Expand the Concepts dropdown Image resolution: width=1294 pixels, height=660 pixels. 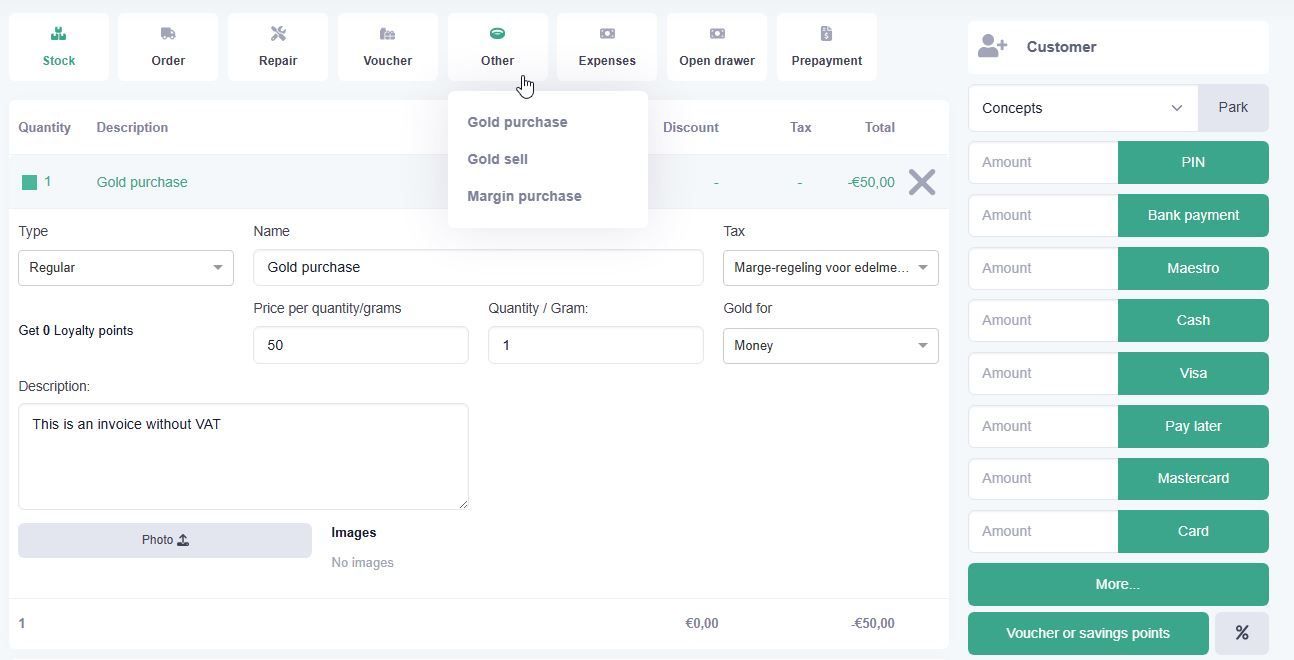(x=1083, y=108)
